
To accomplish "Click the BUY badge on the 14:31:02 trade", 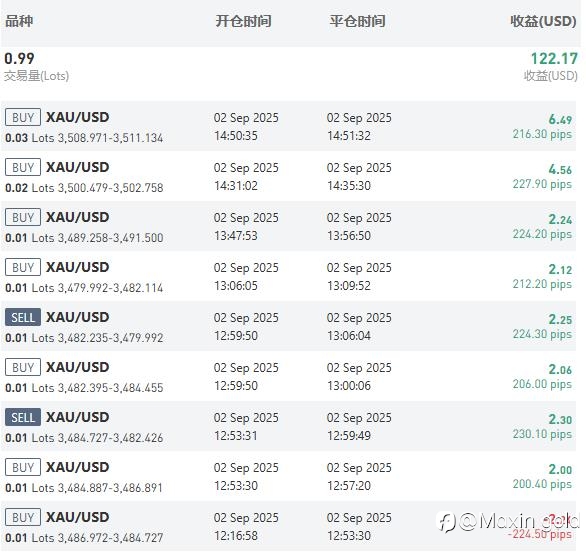I will click(x=23, y=167).
